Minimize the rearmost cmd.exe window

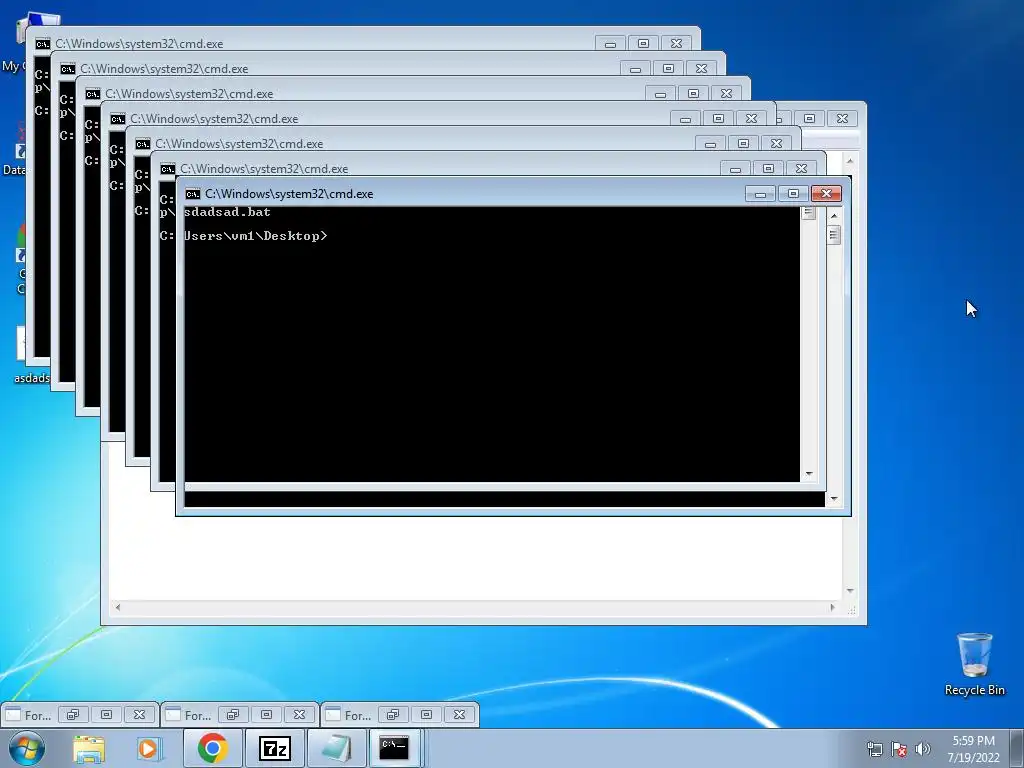point(611,43)
